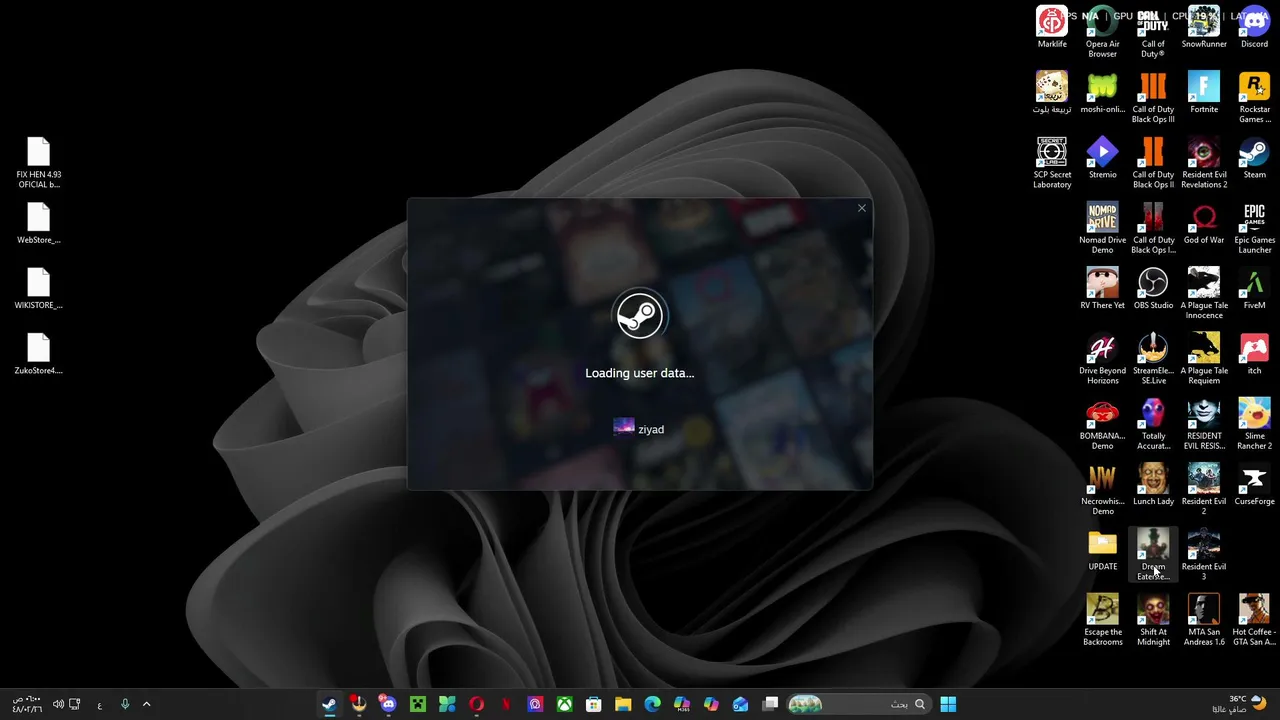Open the Xbox app in taskbar
This screenshot has height=720, width=1280.
[565, 704]
